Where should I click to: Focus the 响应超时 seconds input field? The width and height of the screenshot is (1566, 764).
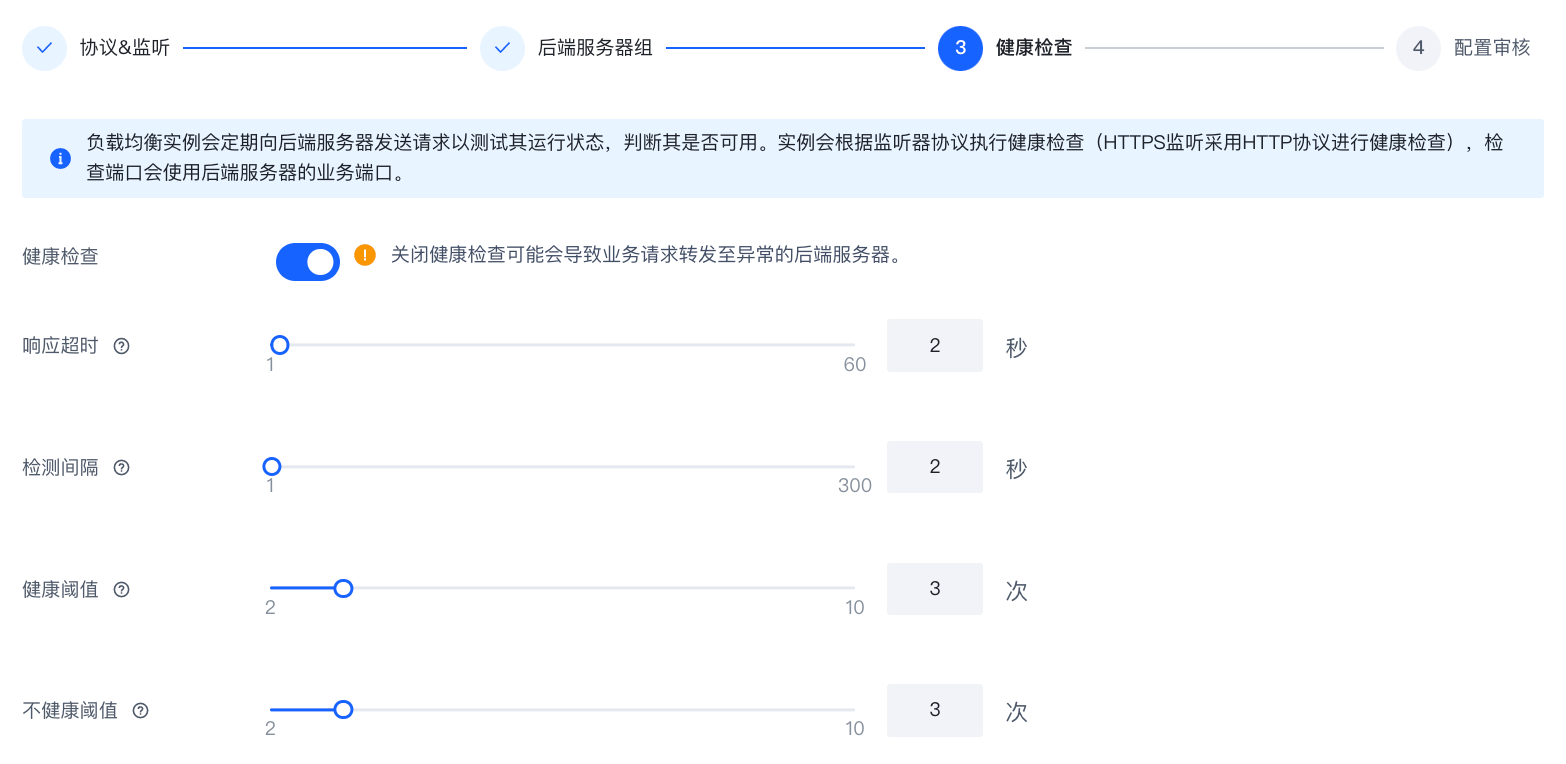[x=935, y=345]
